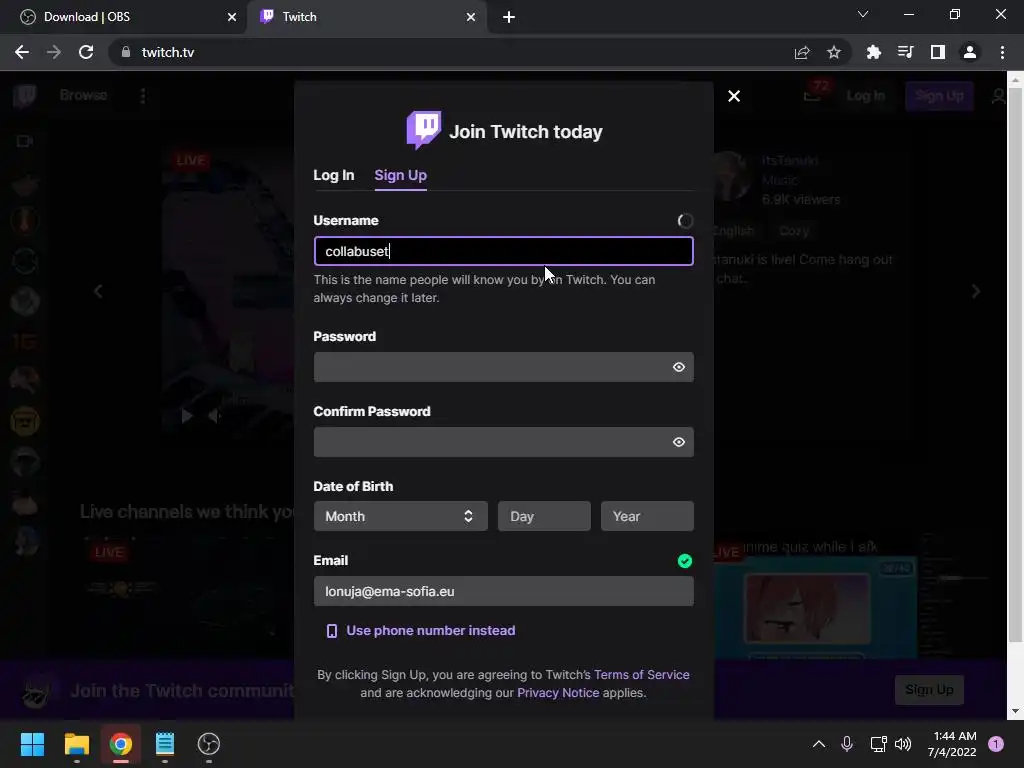Close the Join Twitch sign-up dialog

click(x=734, y=96)
